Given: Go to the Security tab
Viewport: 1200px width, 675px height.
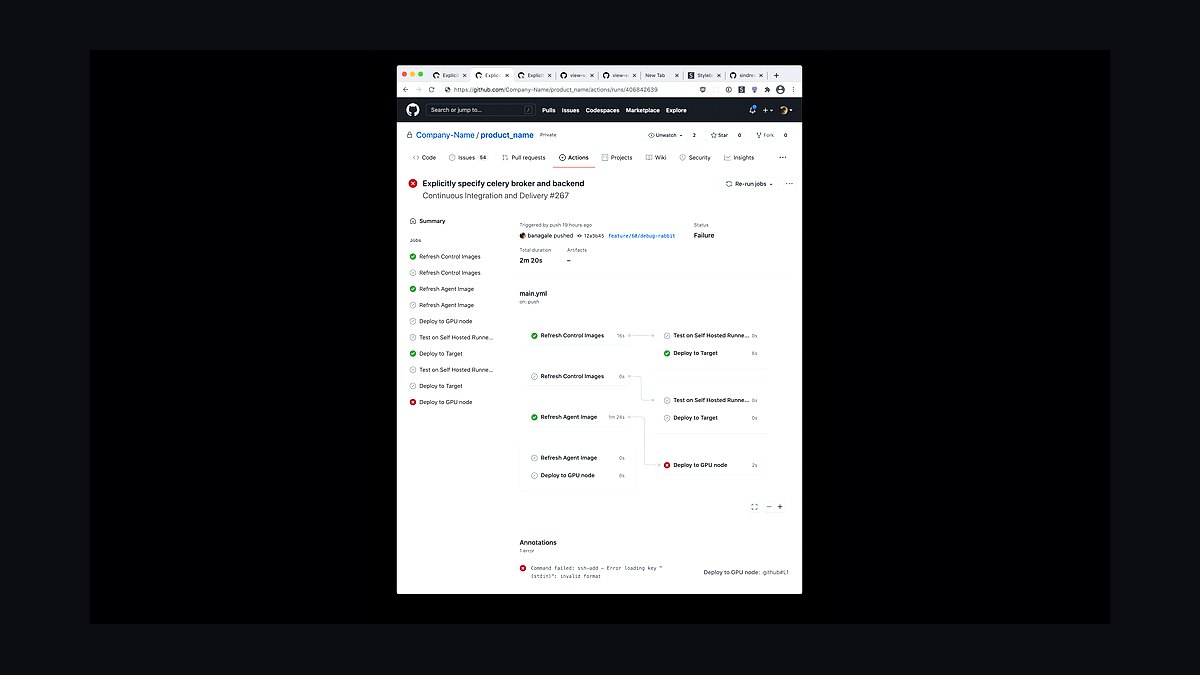Looking at the screenshot, I should tap(695, 157).
